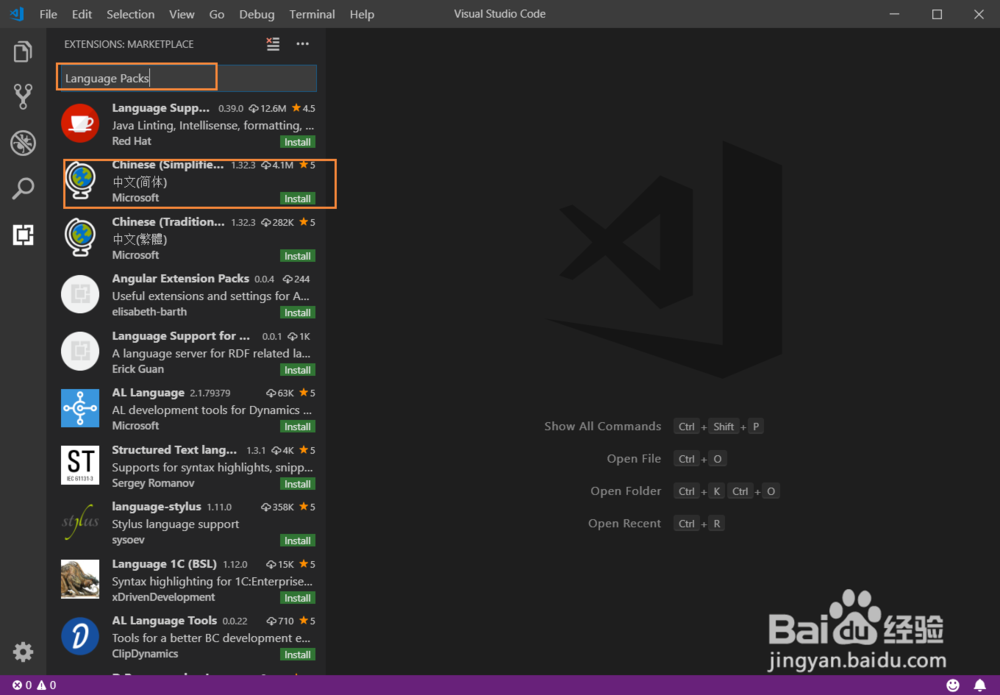The height and width of the screenshot is (695, 1000).
Task: Install Angular Extension Packs
Action: tap(297, 312)
